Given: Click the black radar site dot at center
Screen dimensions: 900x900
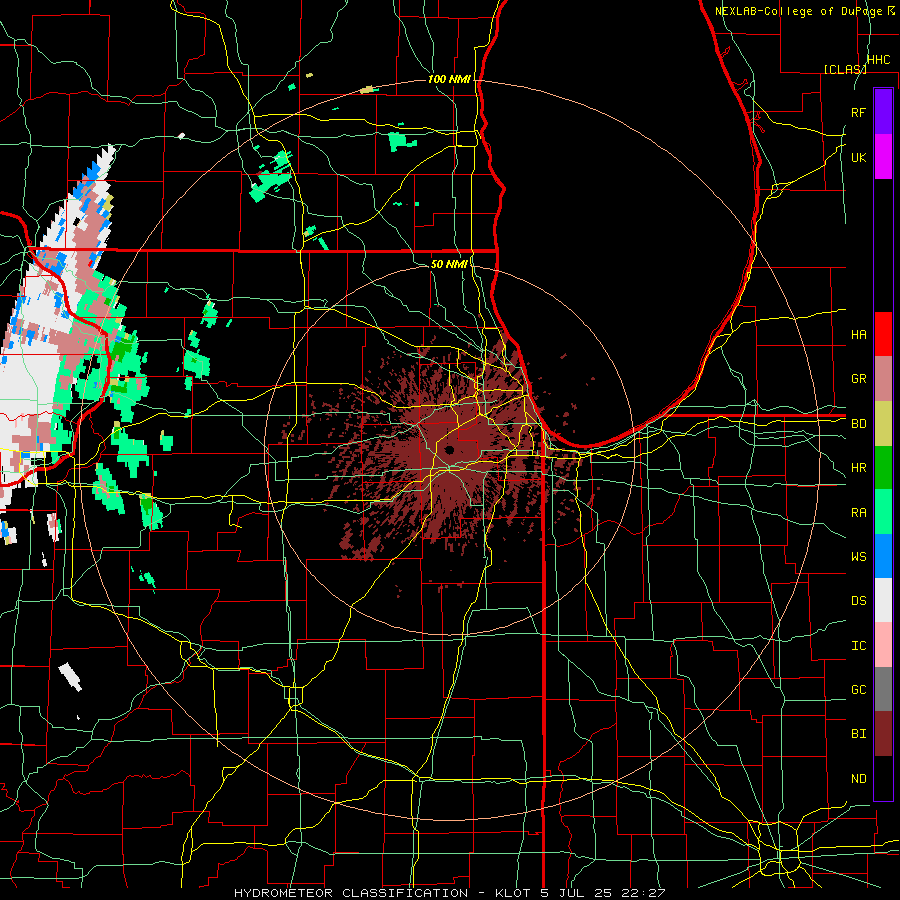Looking at the screenshot, I should click(x=449, y=449).
